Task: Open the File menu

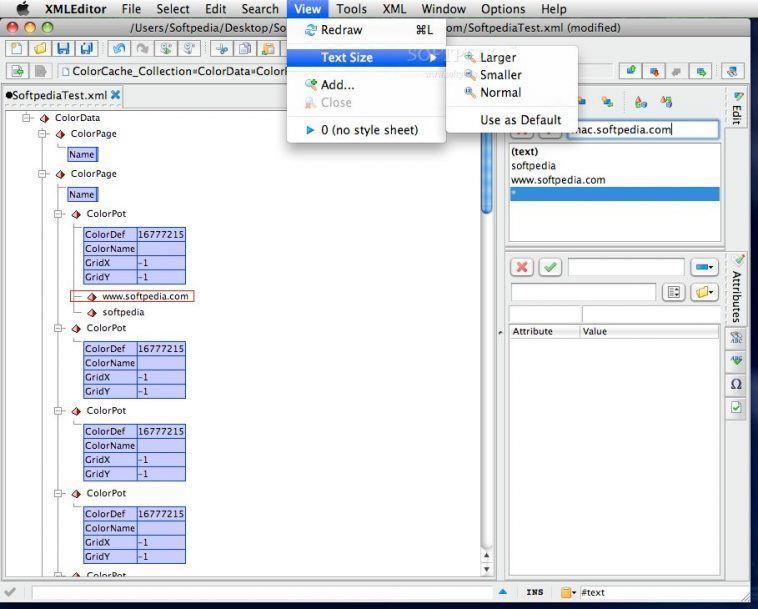Action: point(131,9)
